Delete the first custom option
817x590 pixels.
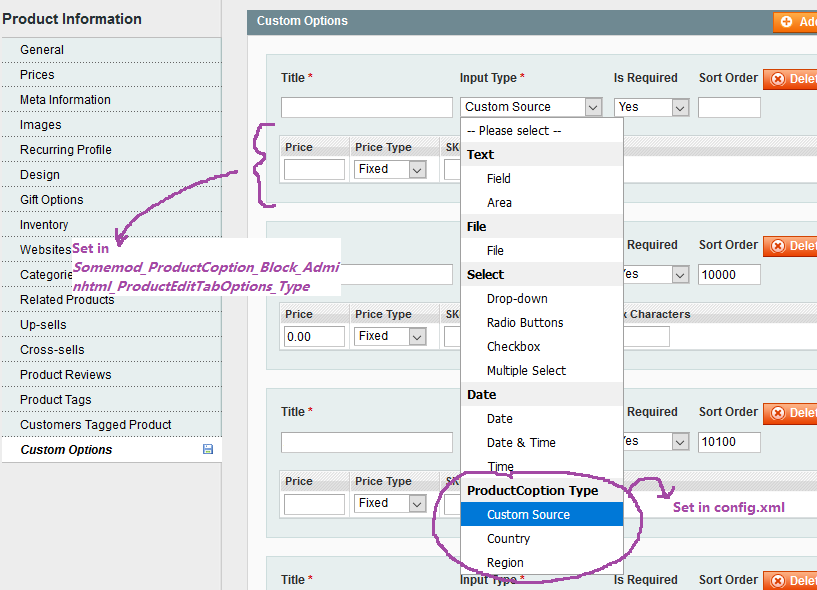coord(791,79)
